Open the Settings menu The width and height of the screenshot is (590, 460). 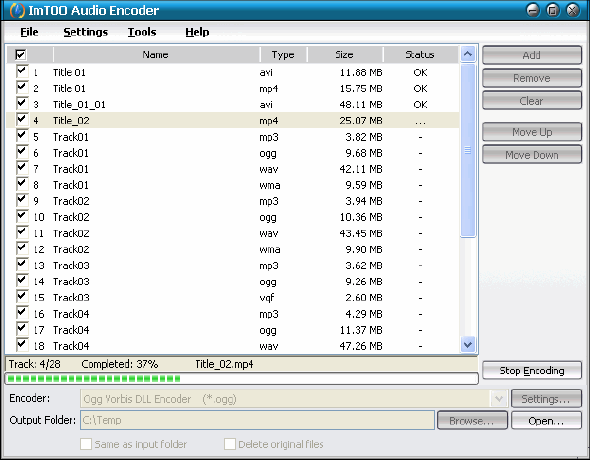(85, 32)
